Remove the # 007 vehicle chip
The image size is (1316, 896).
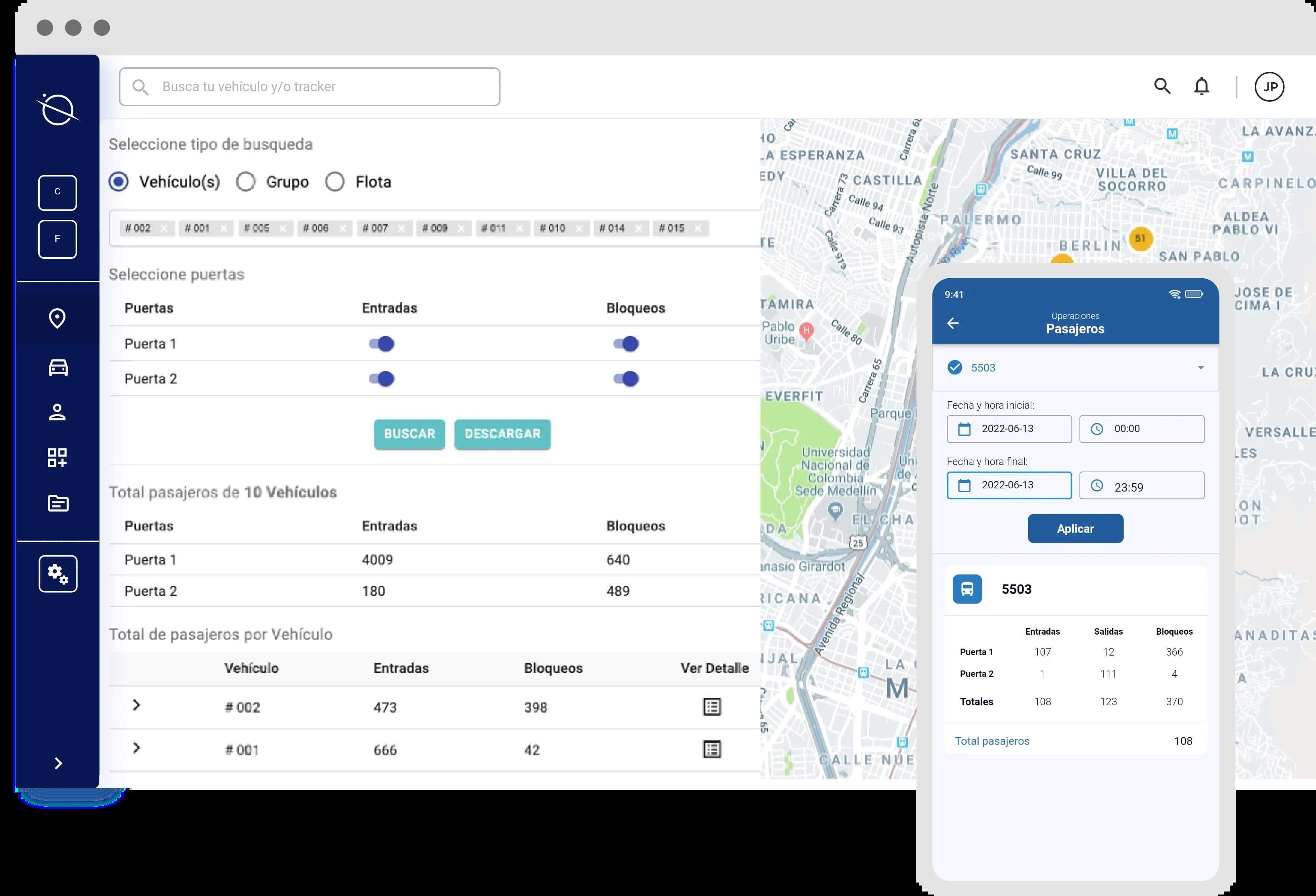(x=401, y=228)
